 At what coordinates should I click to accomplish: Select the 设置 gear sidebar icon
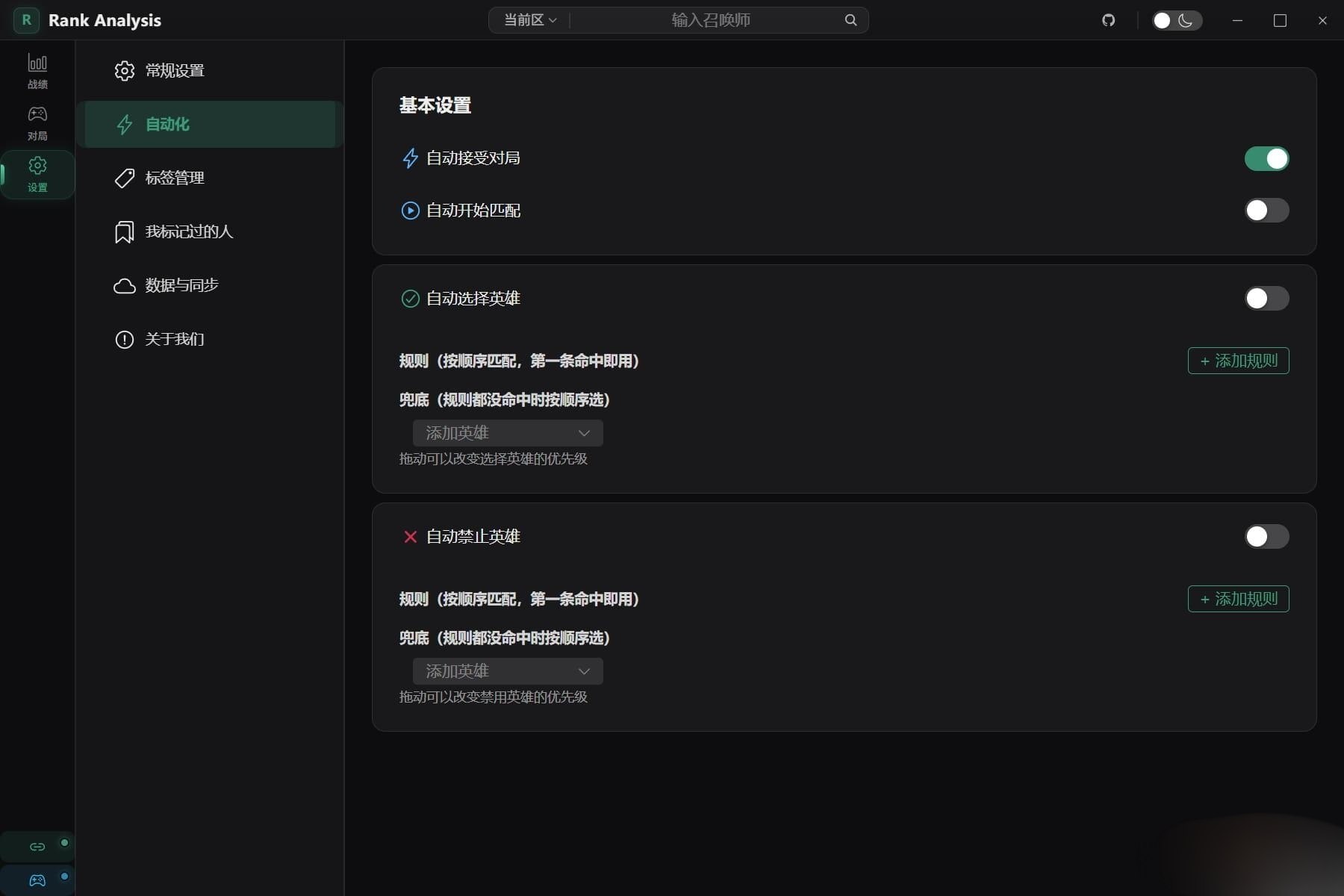coord(37,175)
